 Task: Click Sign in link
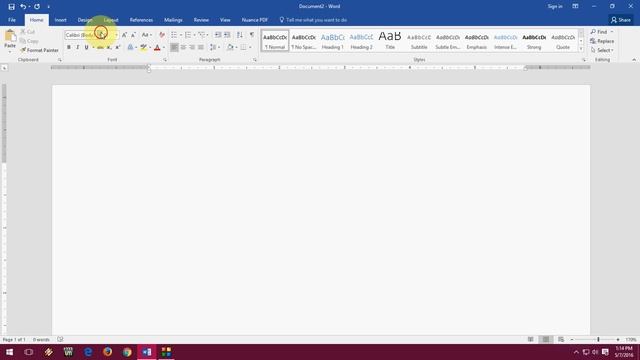(555, 7)
